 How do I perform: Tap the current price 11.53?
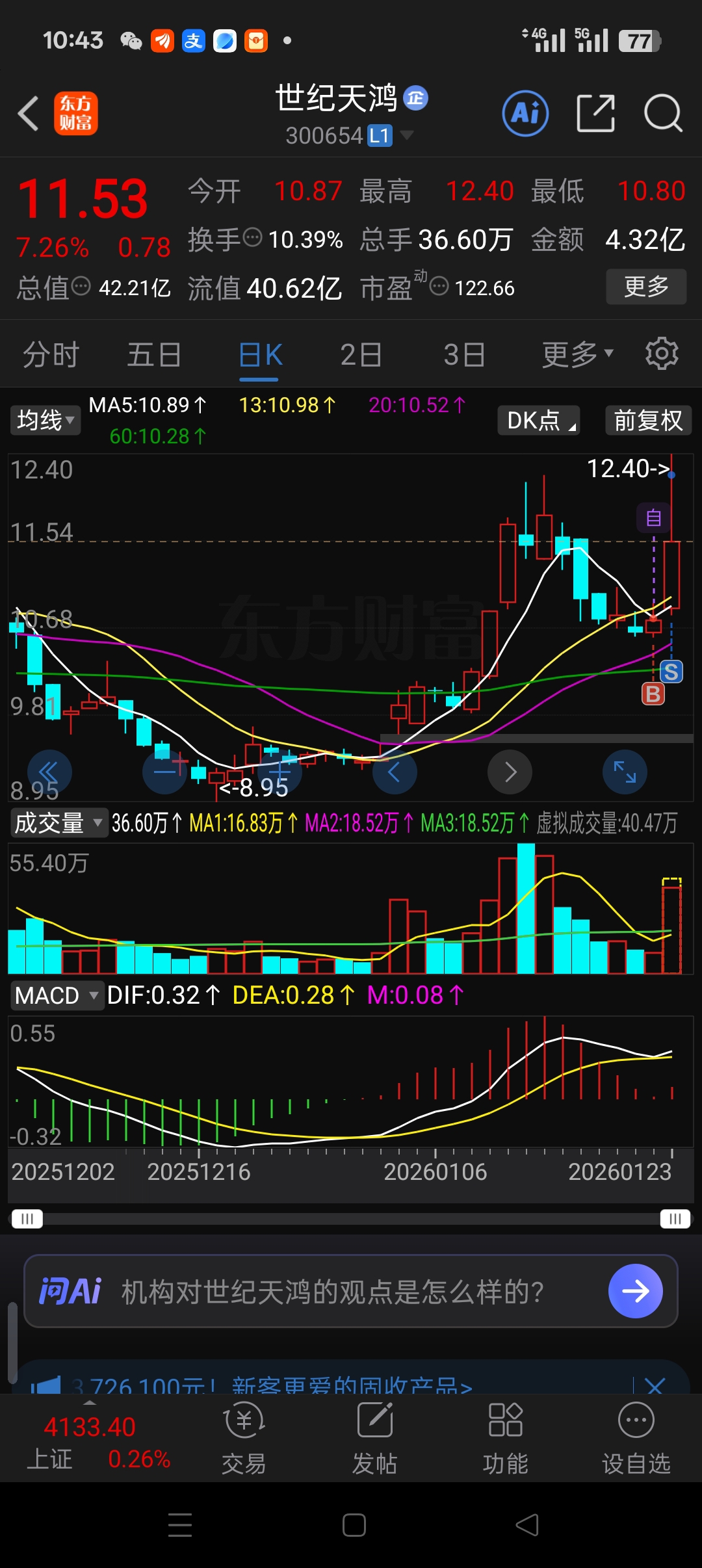point(83,198)
